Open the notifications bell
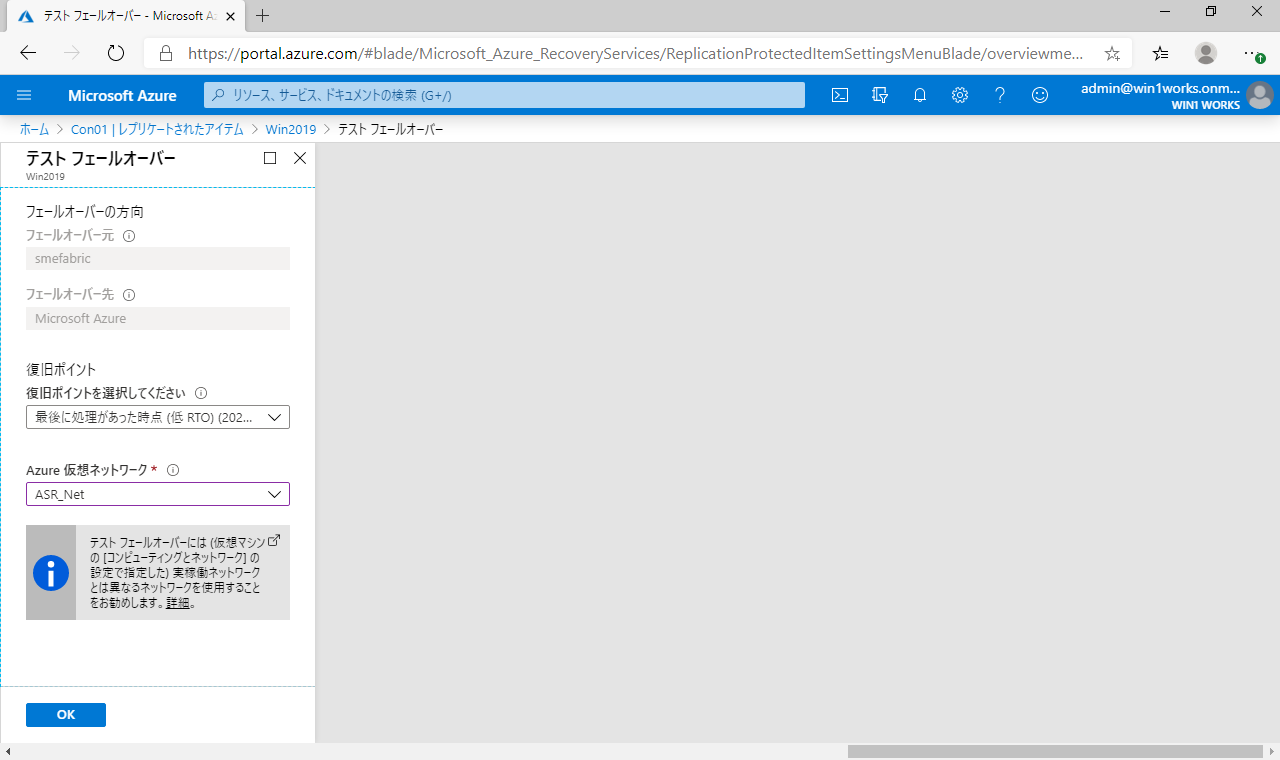Screen dimensions: 1280x760 tap(920, 95)
